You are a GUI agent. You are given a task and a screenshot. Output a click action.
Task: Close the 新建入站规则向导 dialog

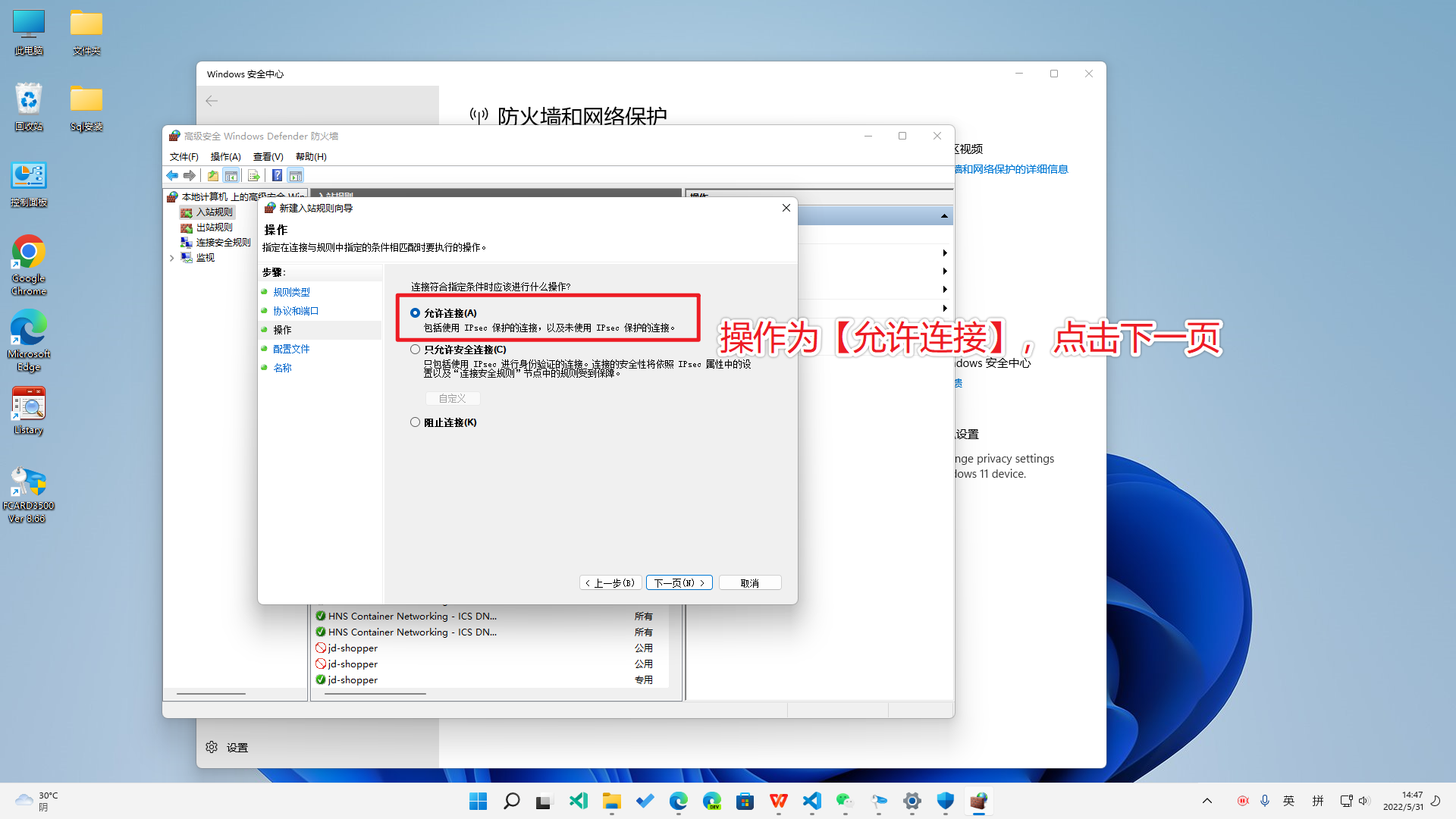coord(786,208)
